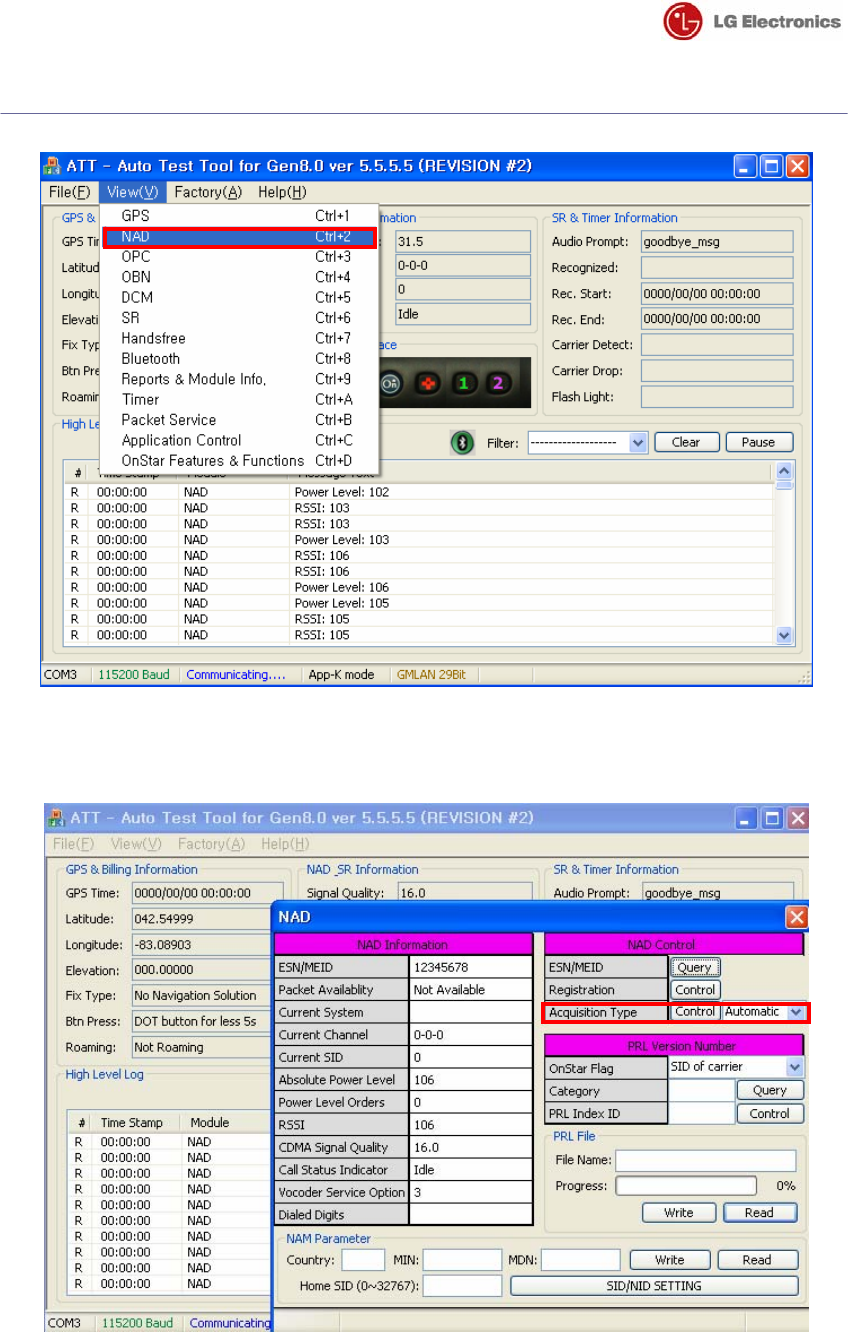Click the OnStar button icon

[x=390, y=383]
